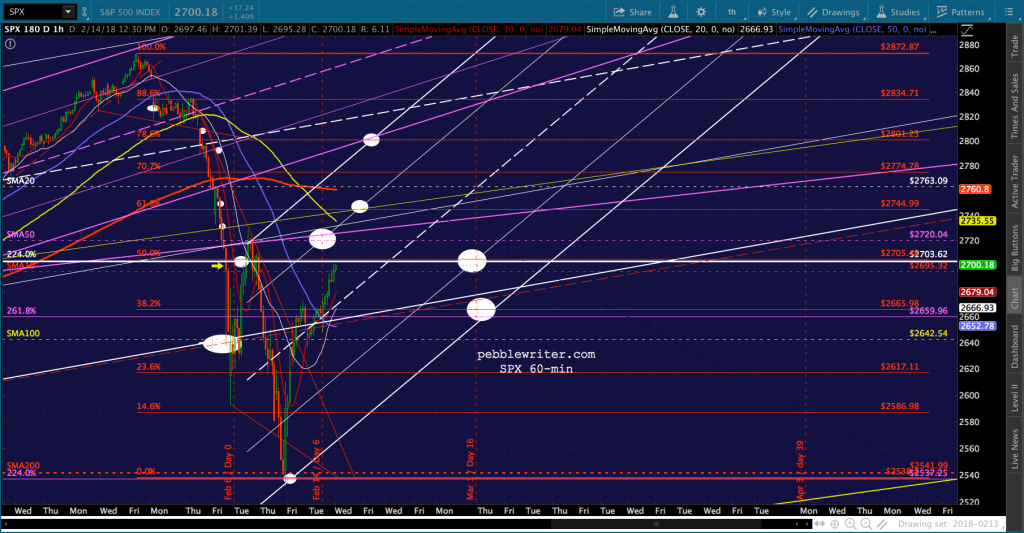The width and height of the screenshot is (1024, 533).
Task: Open the Patterns menu
Action: [x=960, y=12]
